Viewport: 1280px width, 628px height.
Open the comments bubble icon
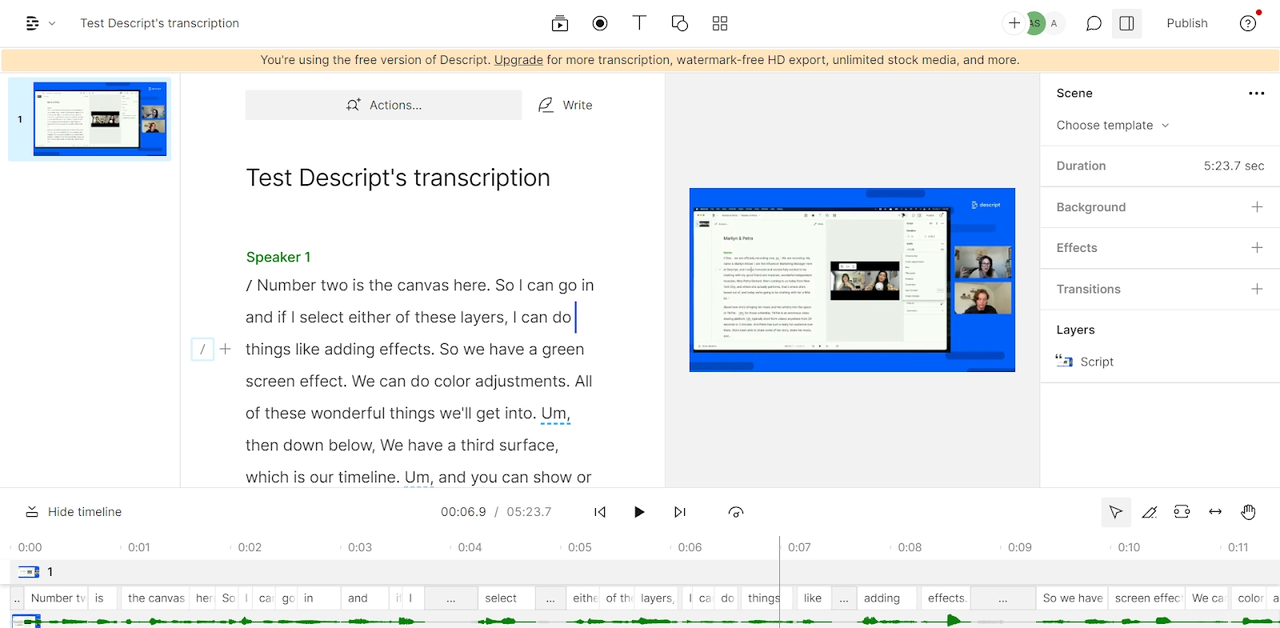(x=1093, y=23)
